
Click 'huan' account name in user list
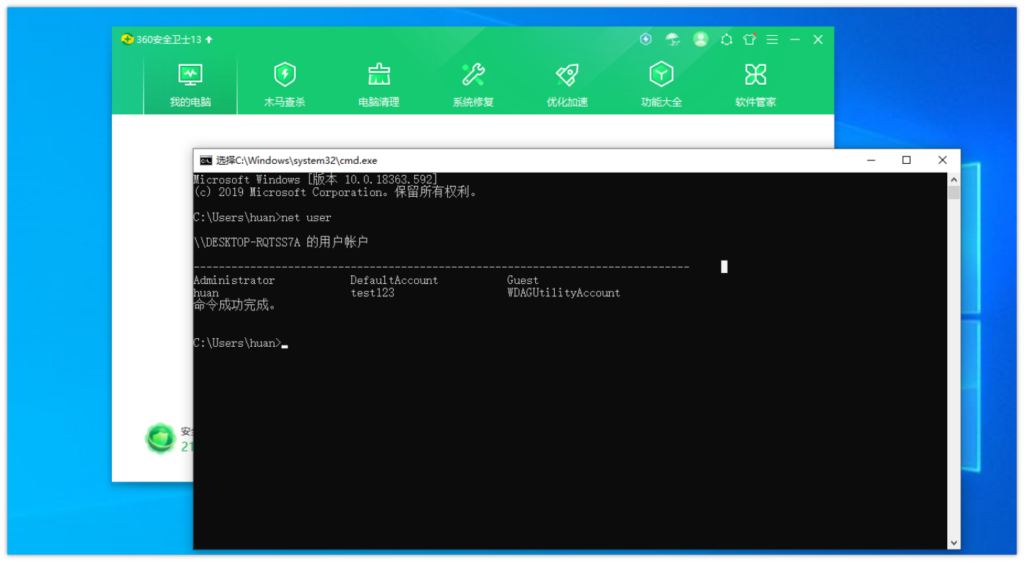206,293
